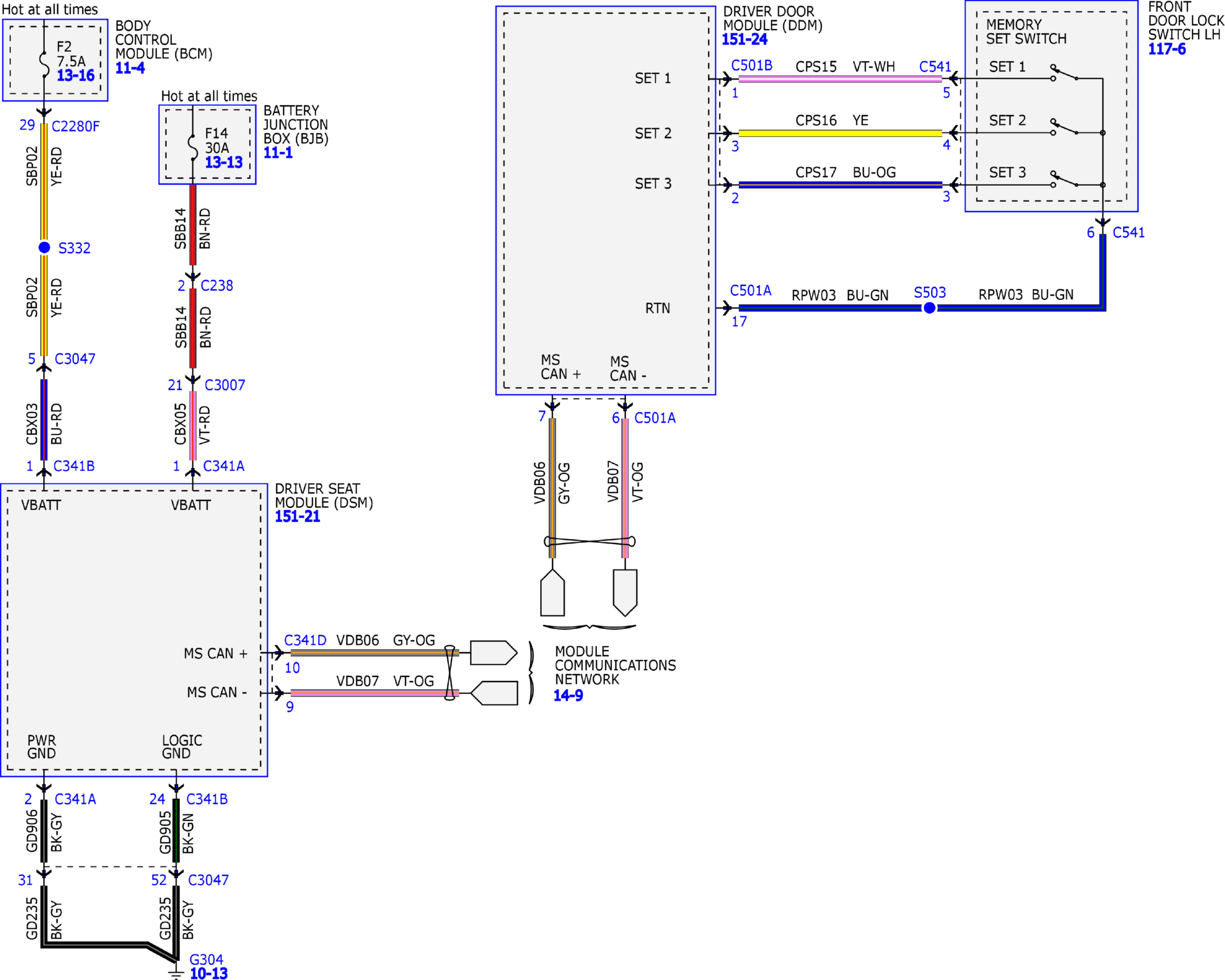Click the F2 7.5A fuse symbol

pos(44,64)
